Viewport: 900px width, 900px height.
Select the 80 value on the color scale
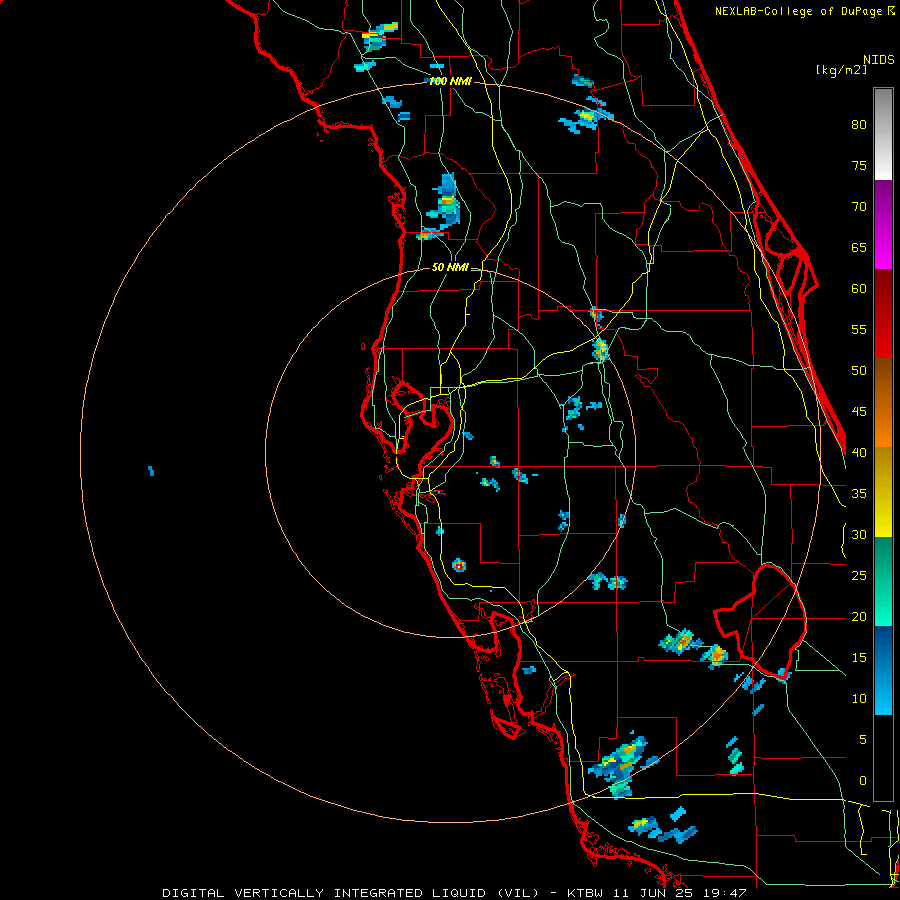click(x=859, y=125)
